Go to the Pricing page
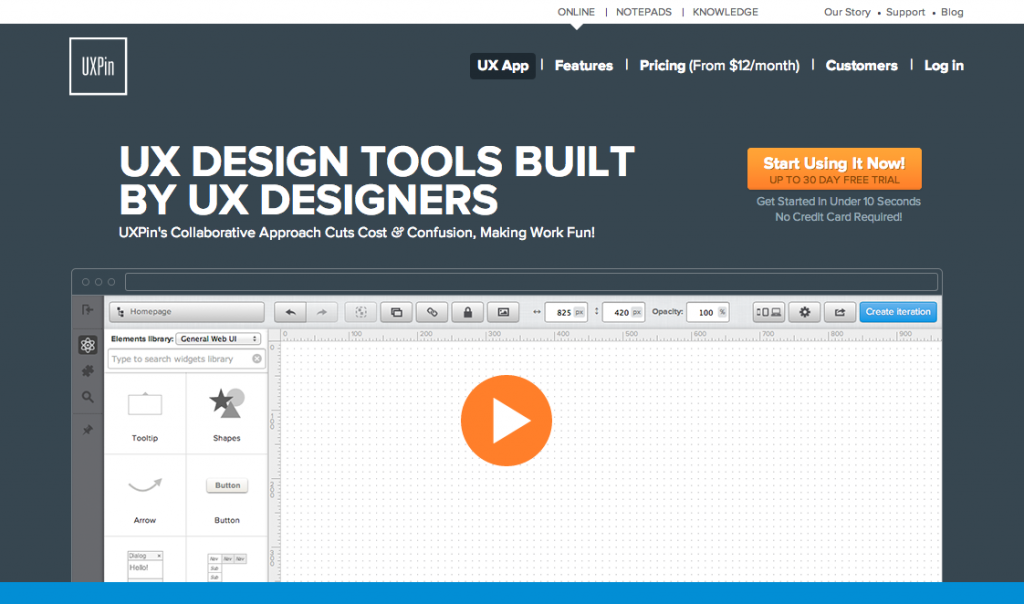This screenshot has height=604, width=1024. pos(719,66)
